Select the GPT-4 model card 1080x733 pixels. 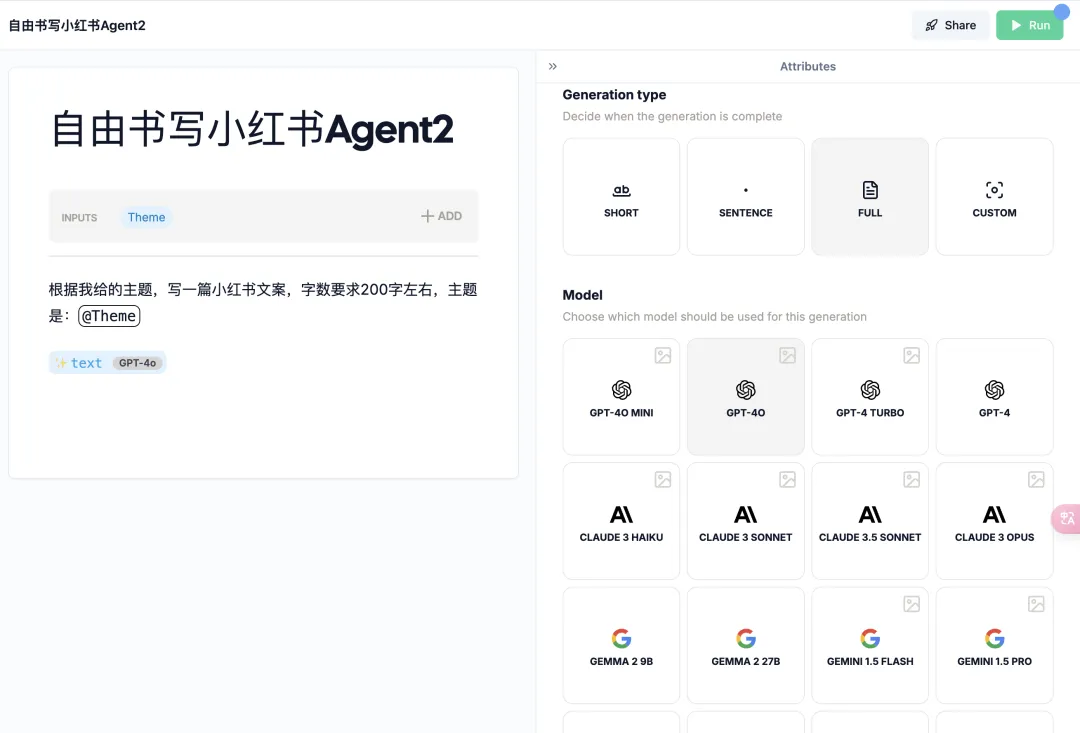click(x=995, y=397)
